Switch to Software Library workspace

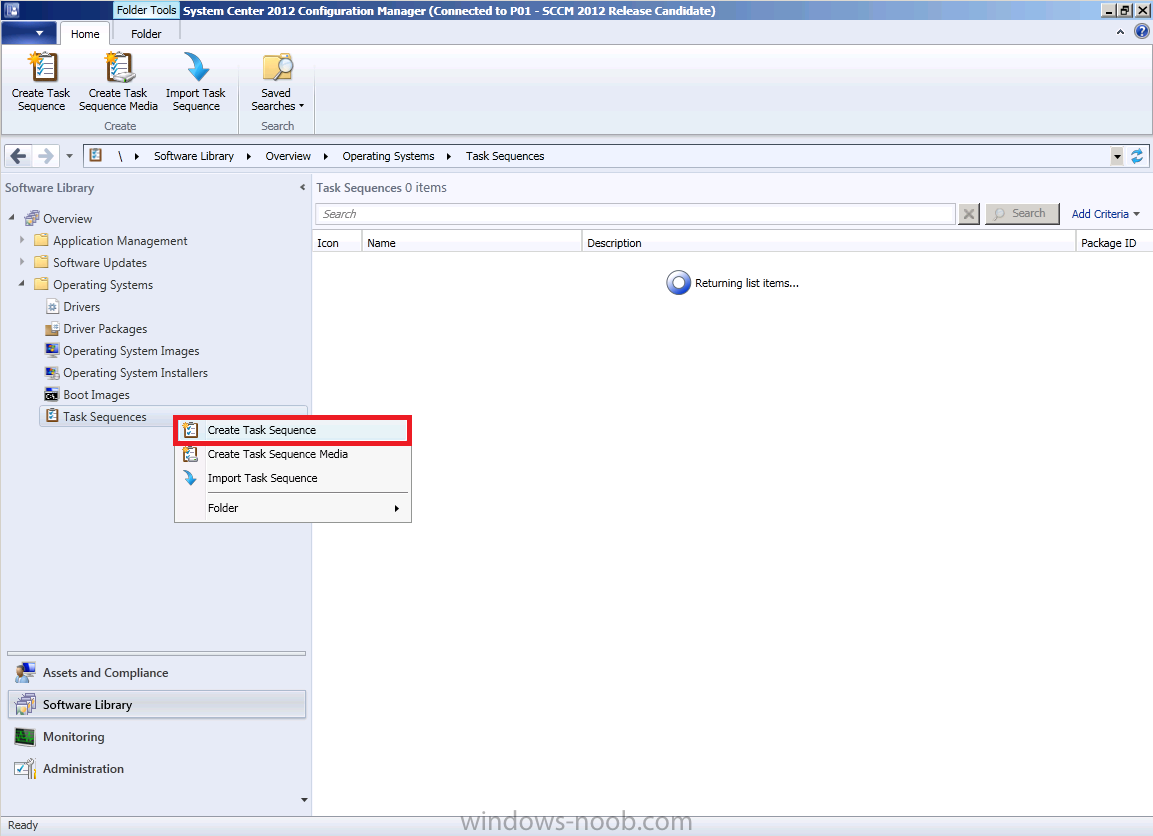tap(157, 704)
